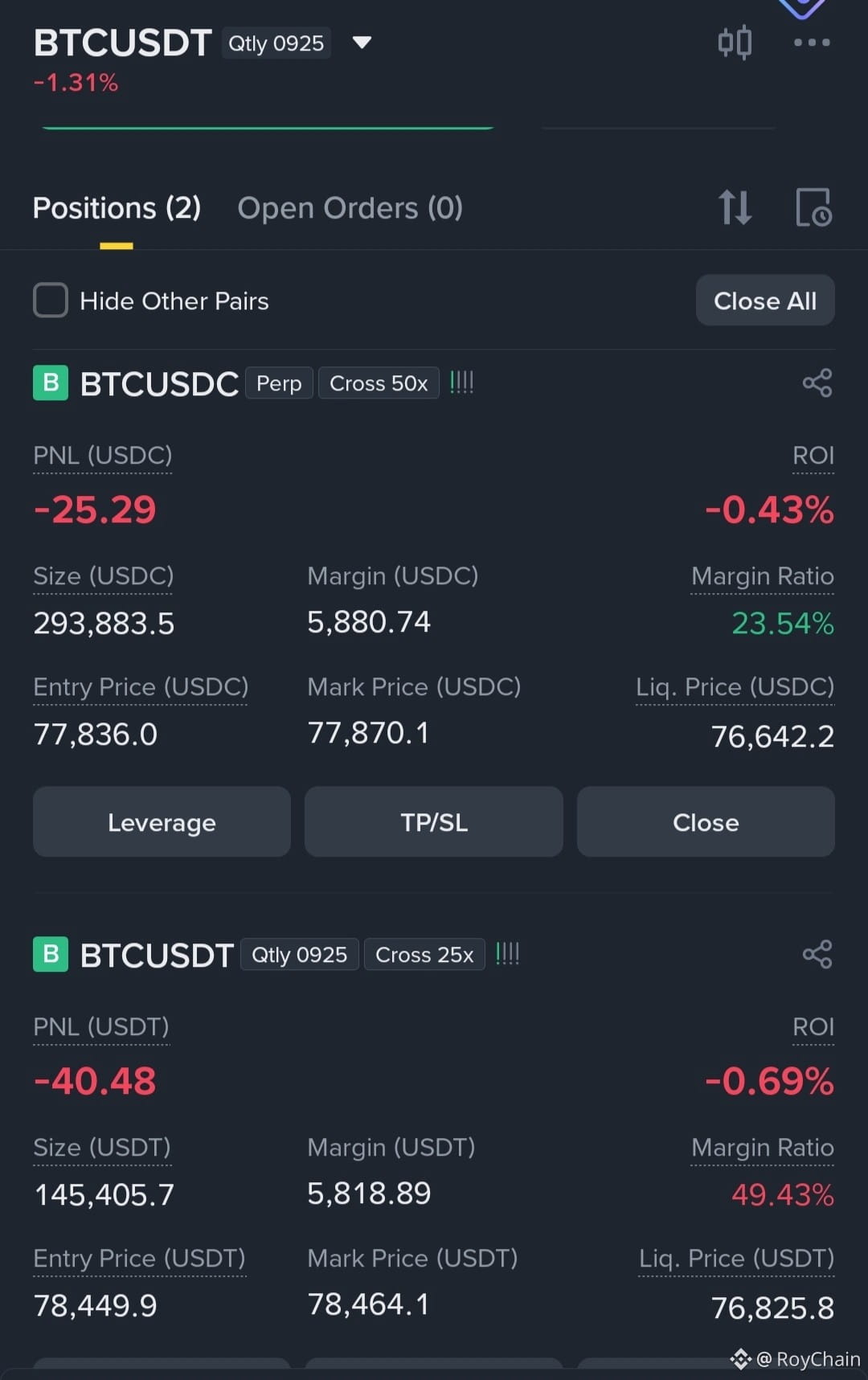
Task: Share the BTCUSDT Qtly 0925 position
Action: [x=817, y=954]
